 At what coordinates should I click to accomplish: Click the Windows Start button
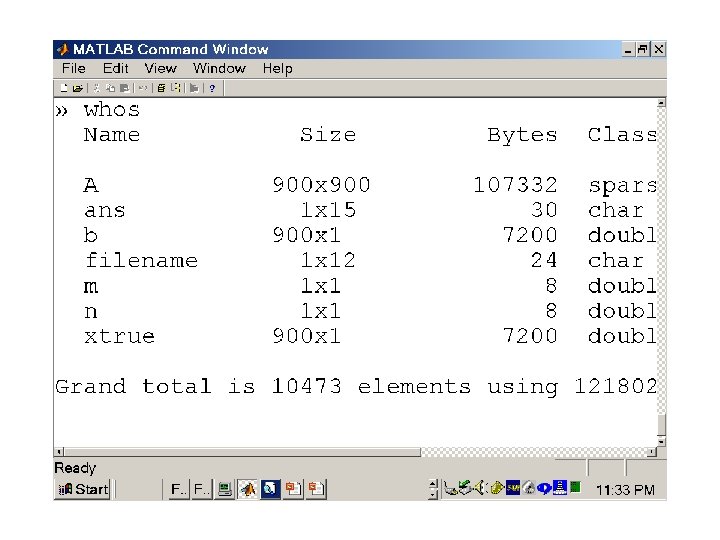(83, 489)
